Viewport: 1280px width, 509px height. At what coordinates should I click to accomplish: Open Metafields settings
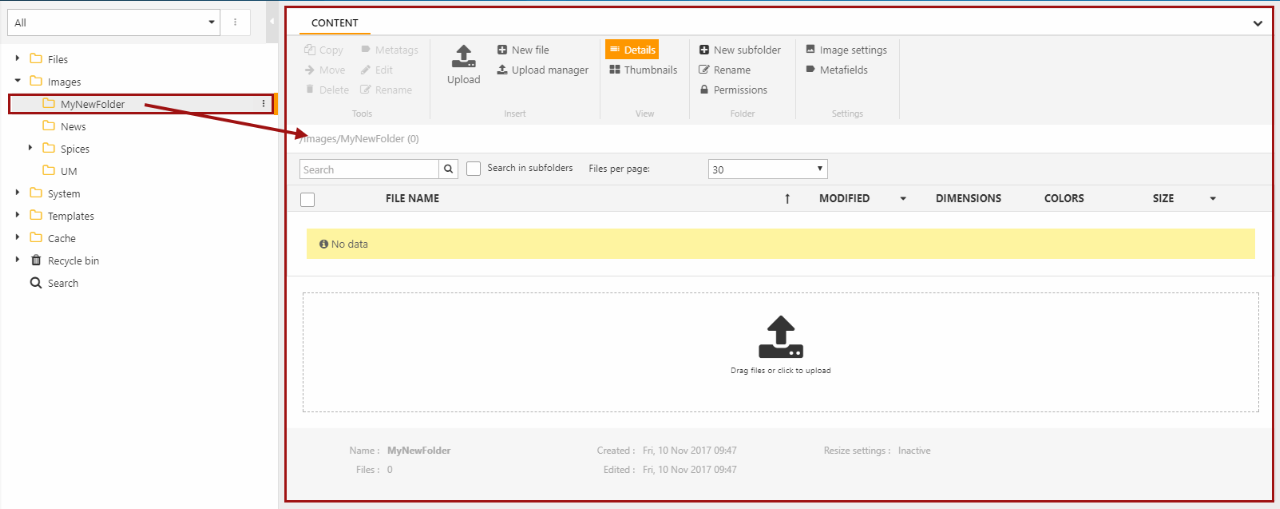coord(836,70)
